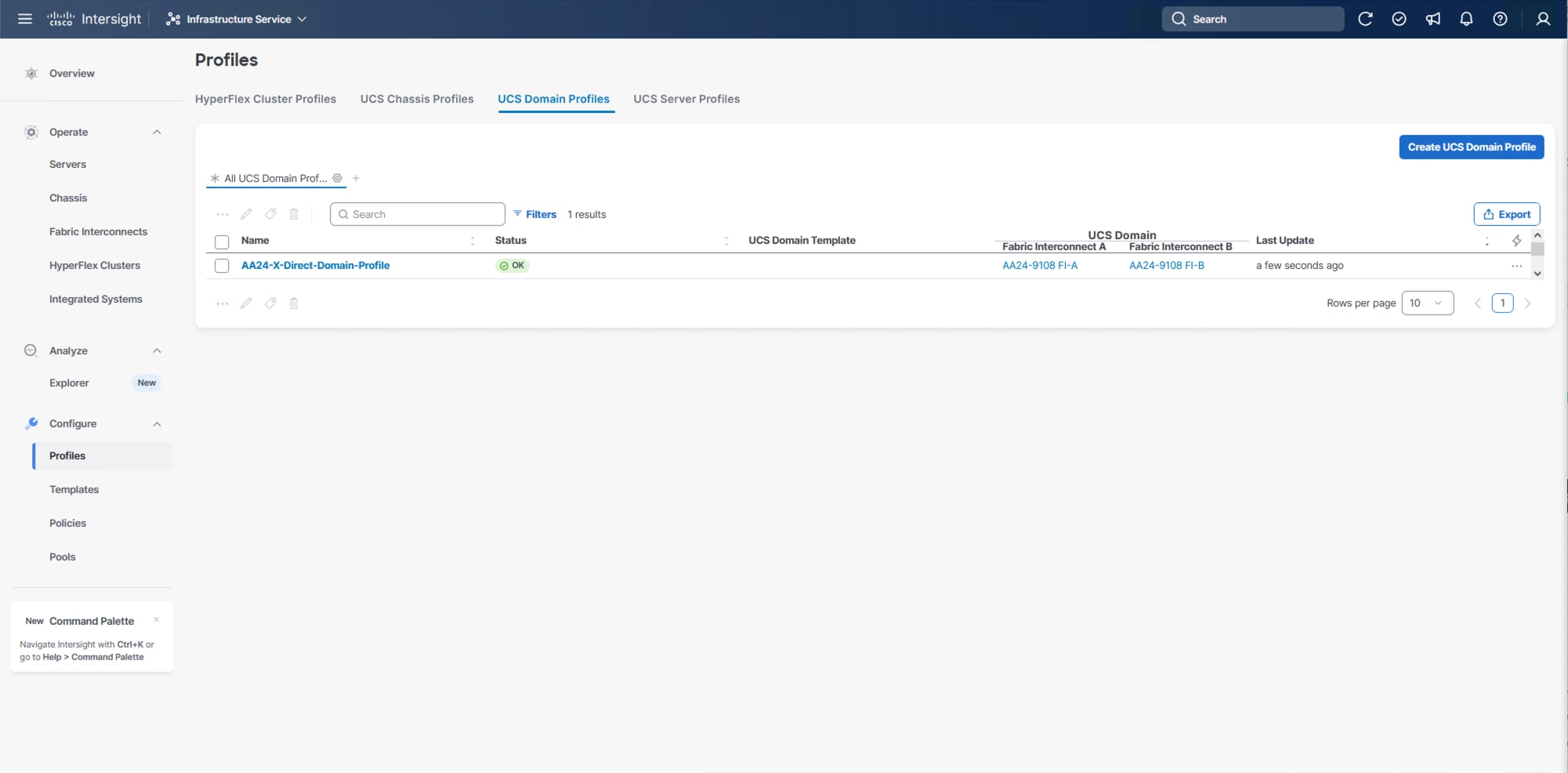Refresh the page using the reload icon
Image resolution: width=1568 pixels, height=773 pixels.
point(1365,19)
